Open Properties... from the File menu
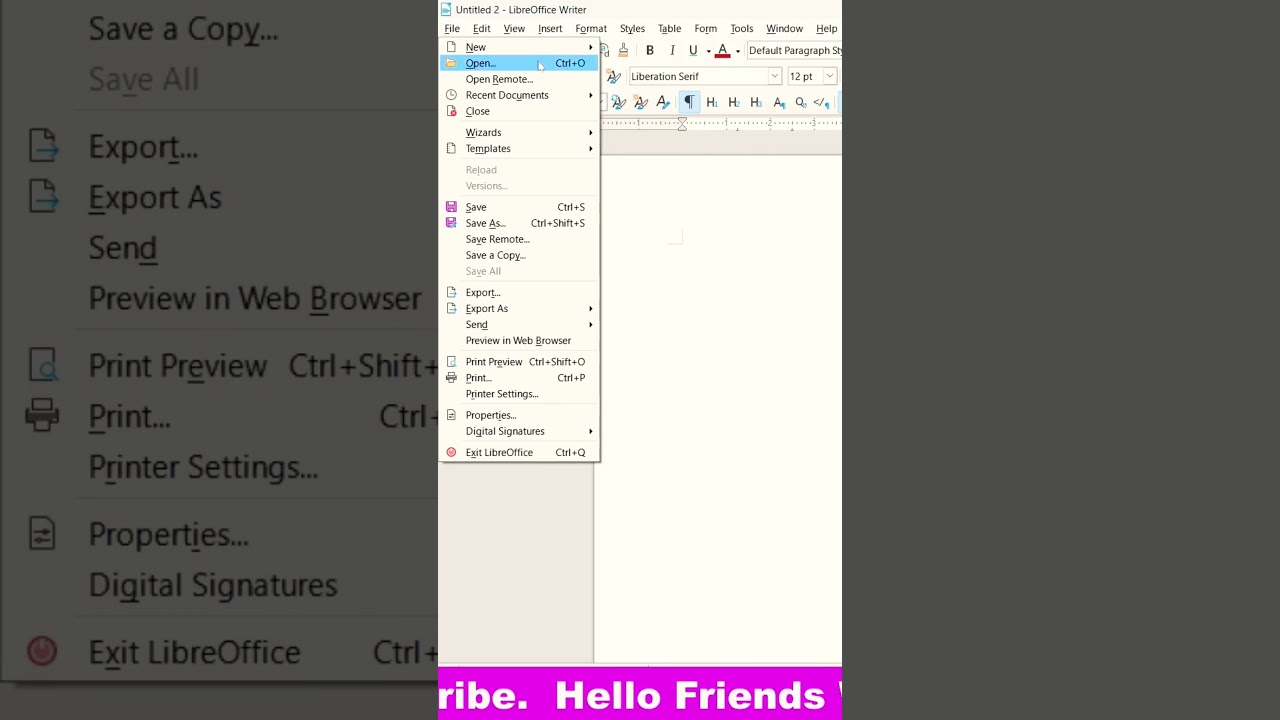 pos(519,414)
